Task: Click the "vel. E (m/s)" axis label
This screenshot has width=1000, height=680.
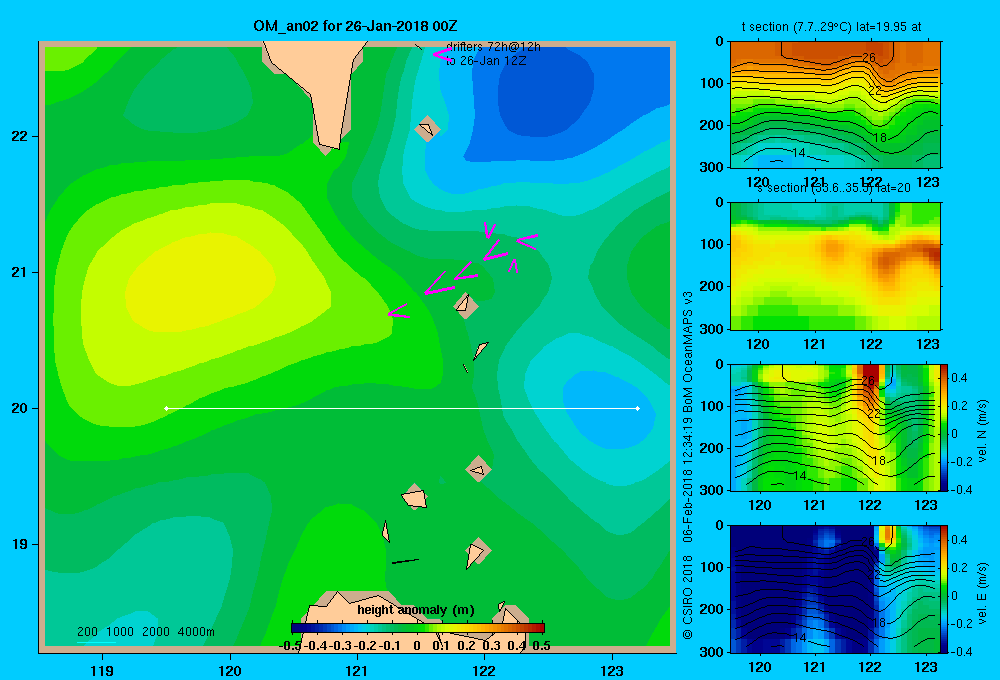Action: (x=983, y=593)
